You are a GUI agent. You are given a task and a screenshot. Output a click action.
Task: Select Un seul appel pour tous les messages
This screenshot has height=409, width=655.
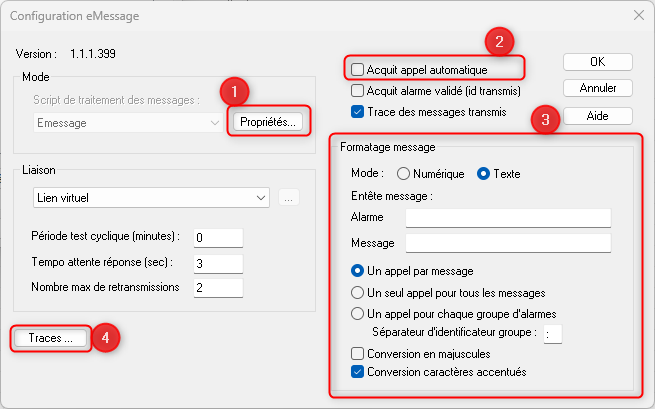(357, 293)
